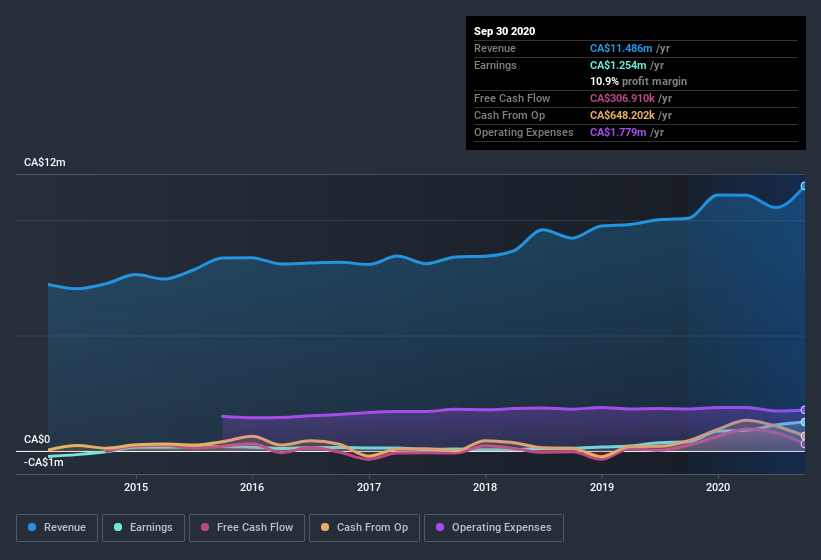Image resolution: width=821 pixels, height=560 pixels.
Task: Click the 2015 x-axis label
Action: tap(136, 487)
